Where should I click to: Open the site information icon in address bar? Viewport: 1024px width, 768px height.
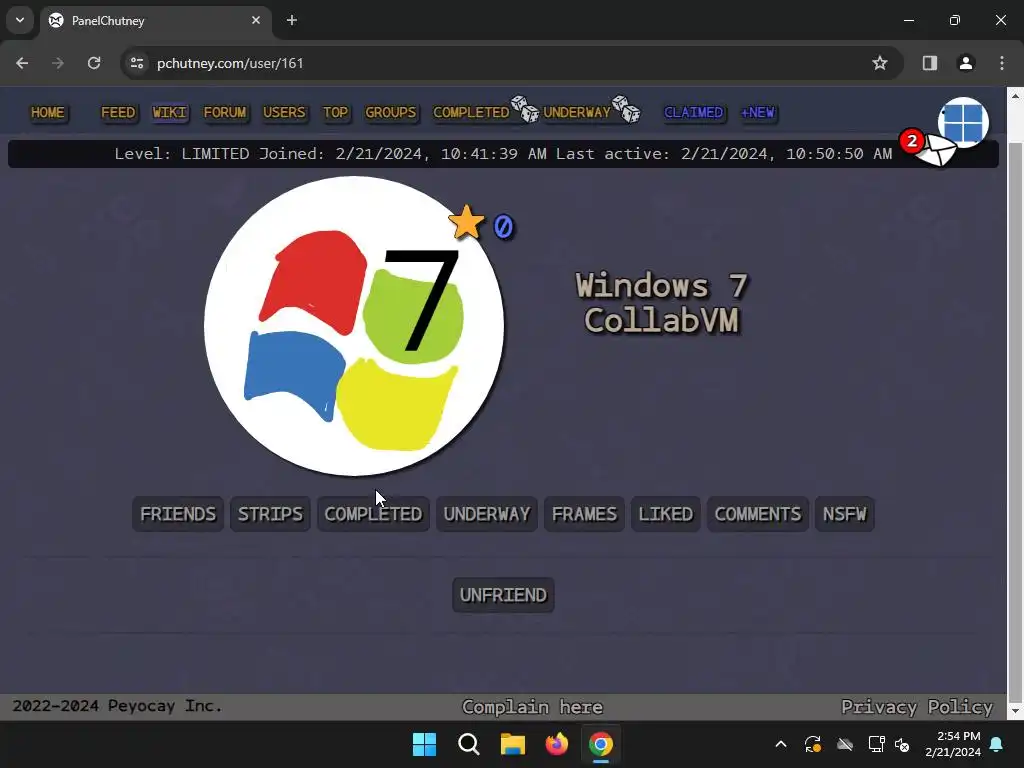pyautogui.click(x=137, y=63)
